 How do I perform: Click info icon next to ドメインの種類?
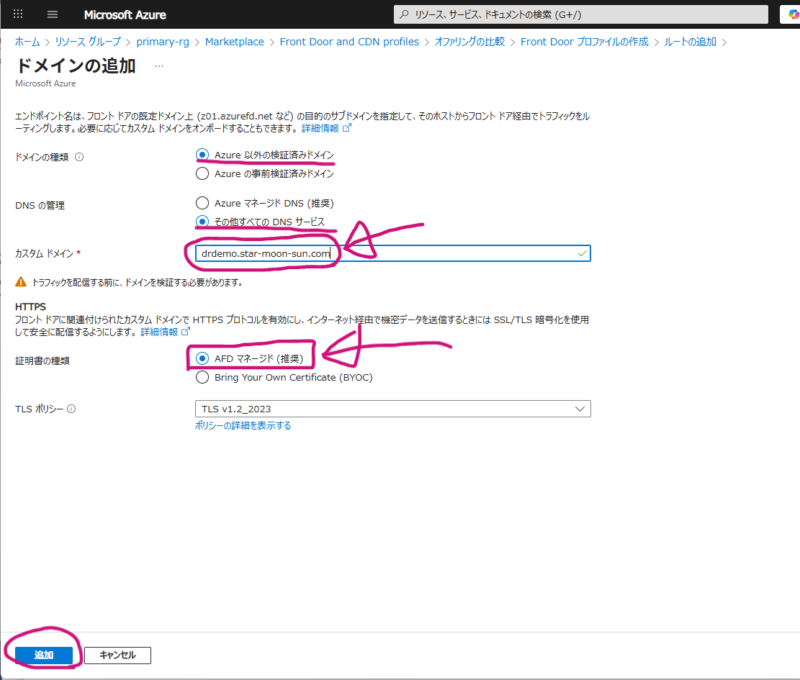(x=80, y=157)
